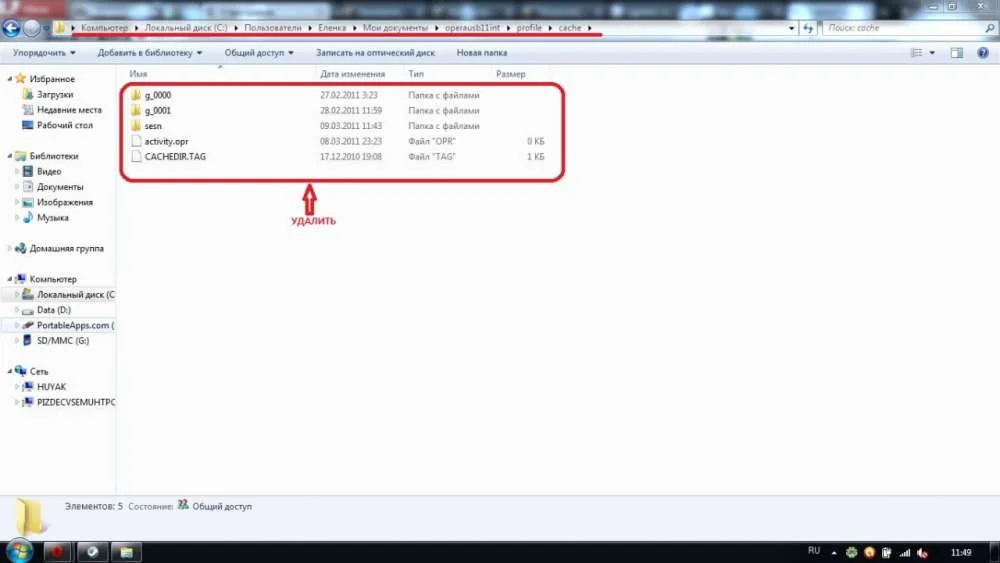Viewport: 1000px width, 563px height.
Task: Click the Windows Start button
Action: tap(18, 552)
